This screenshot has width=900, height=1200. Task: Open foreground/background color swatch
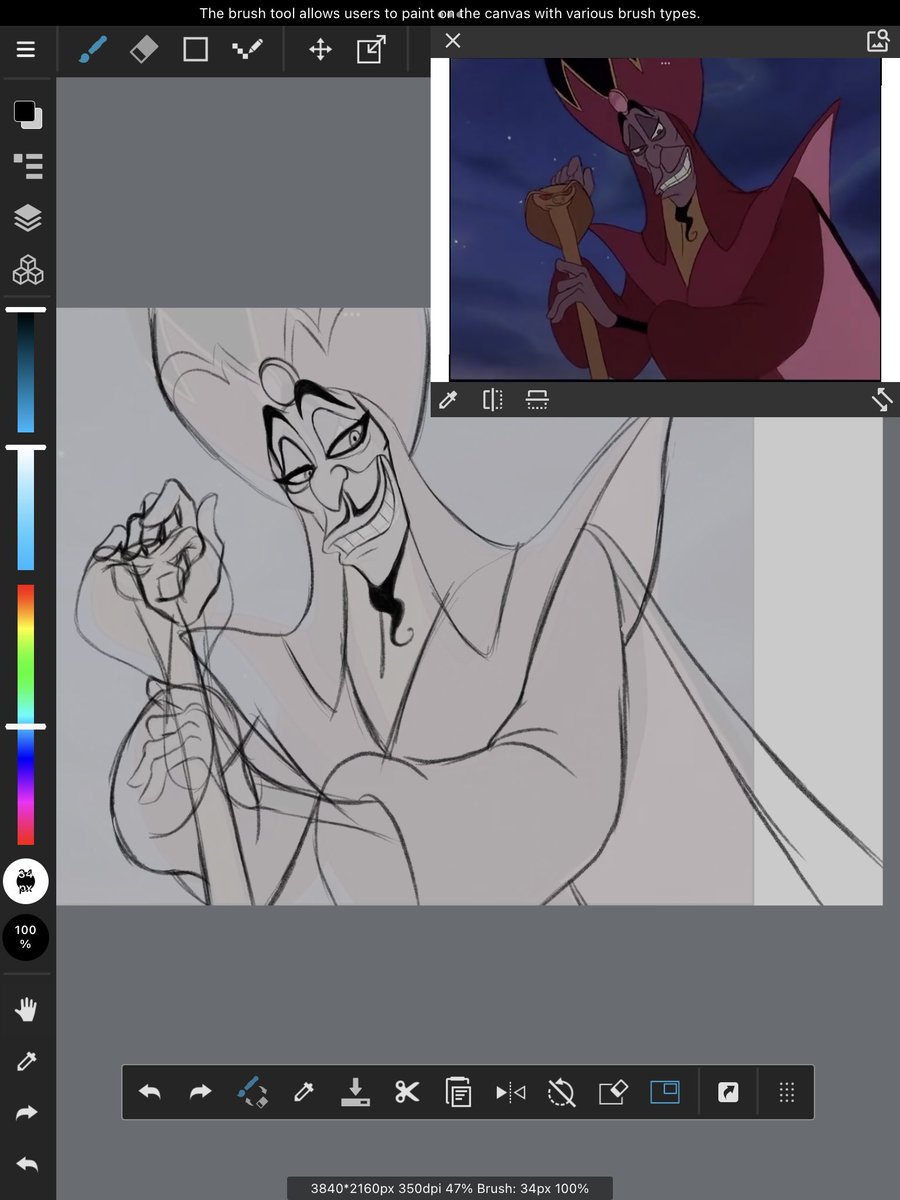click(x=27, y=113)
